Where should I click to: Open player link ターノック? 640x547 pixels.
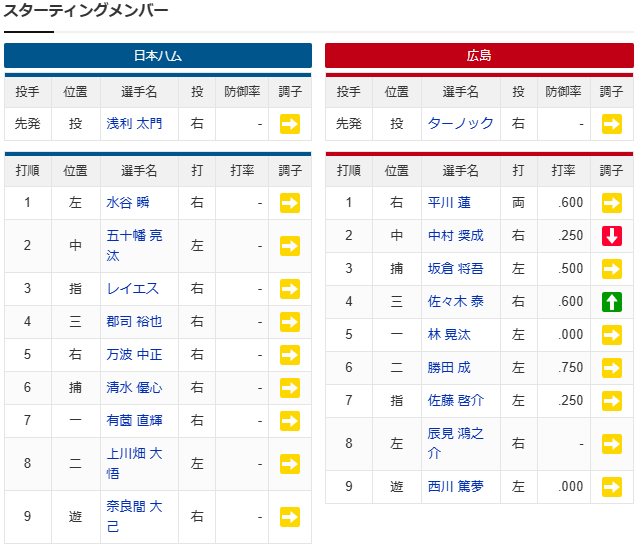(460, 124)
